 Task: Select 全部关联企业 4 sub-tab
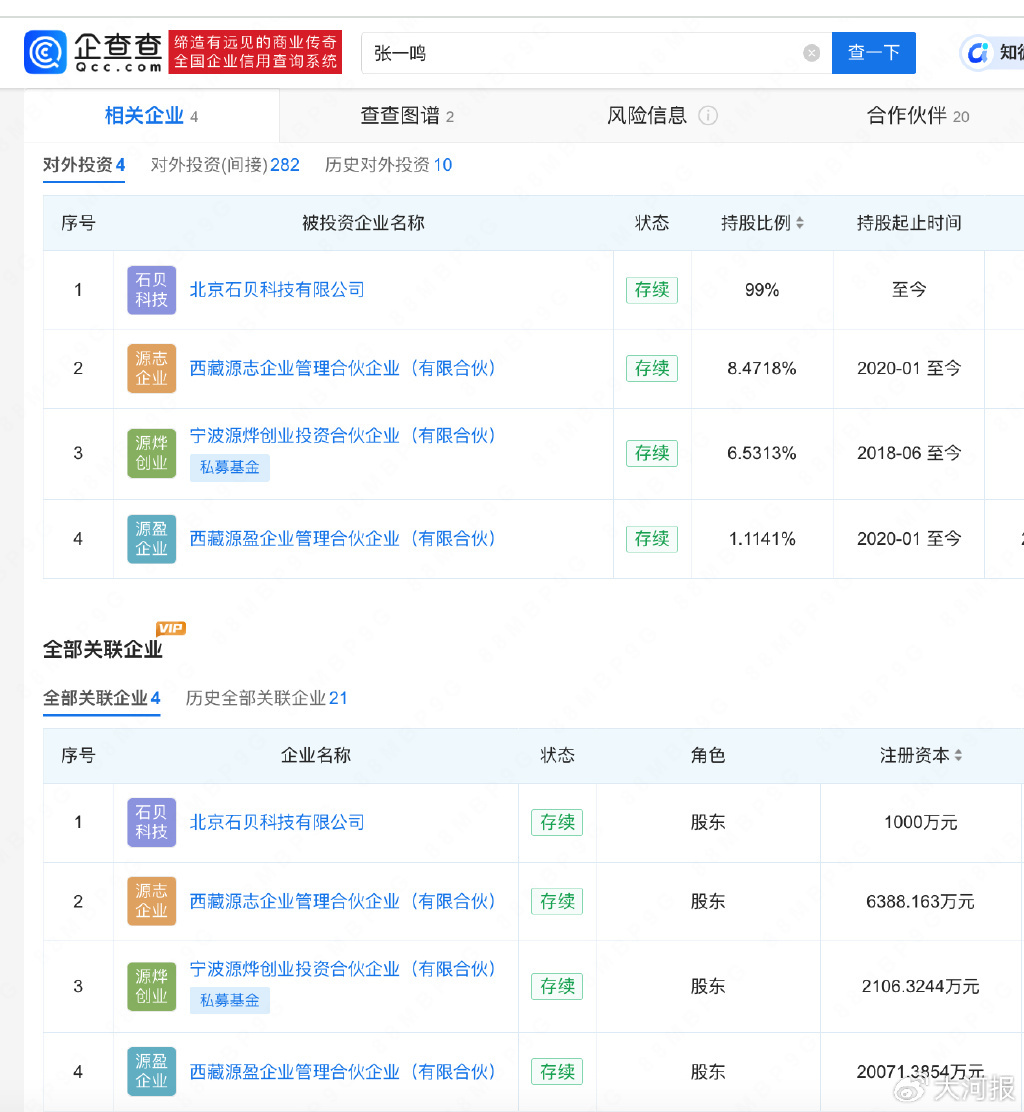[x=101, y=699]
